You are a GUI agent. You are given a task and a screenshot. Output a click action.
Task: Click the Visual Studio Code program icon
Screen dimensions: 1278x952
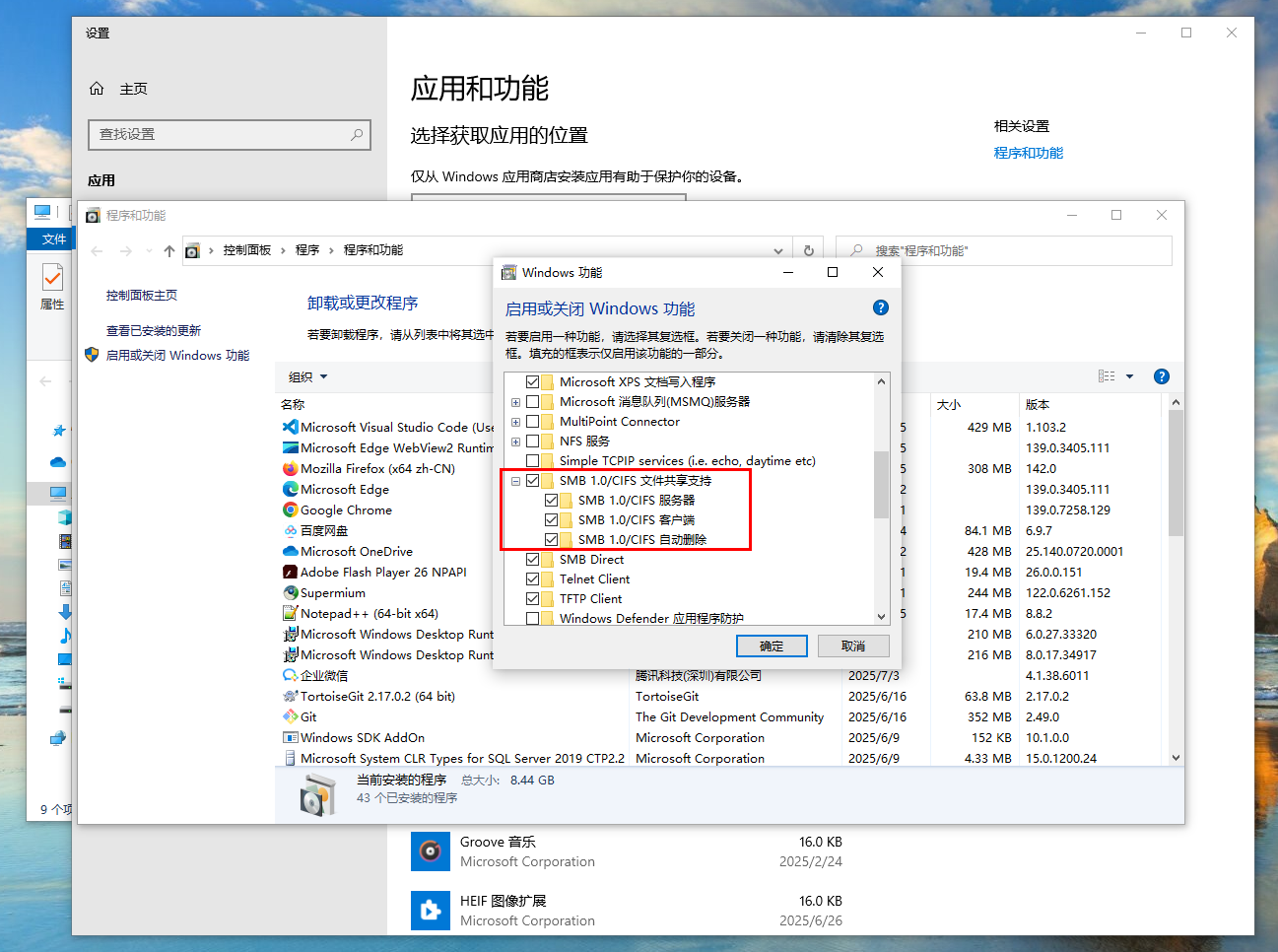(290, 427)
